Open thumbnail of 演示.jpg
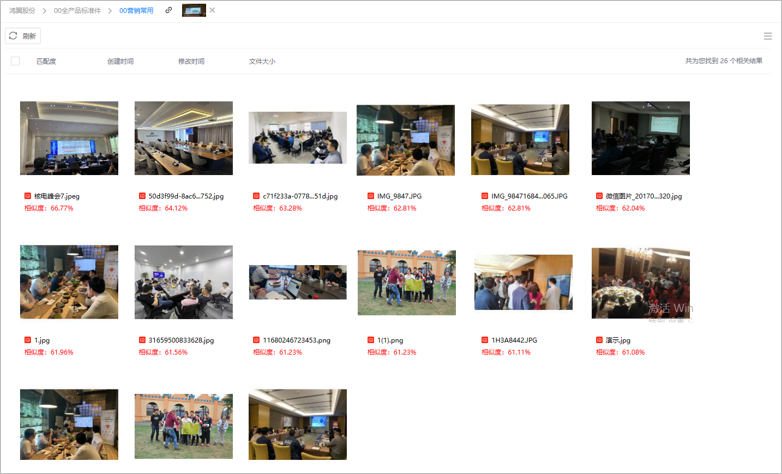 tap(641, 283)
